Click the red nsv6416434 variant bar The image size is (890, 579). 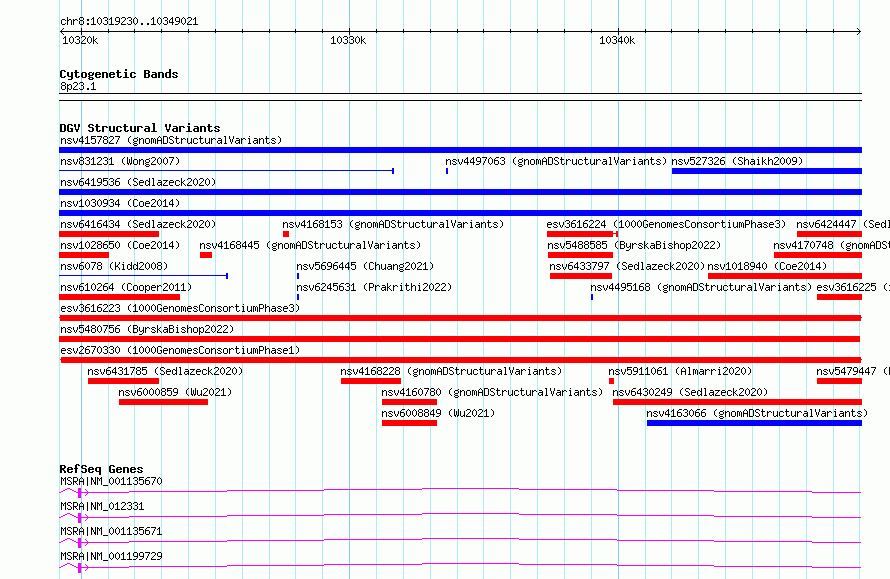109,234
